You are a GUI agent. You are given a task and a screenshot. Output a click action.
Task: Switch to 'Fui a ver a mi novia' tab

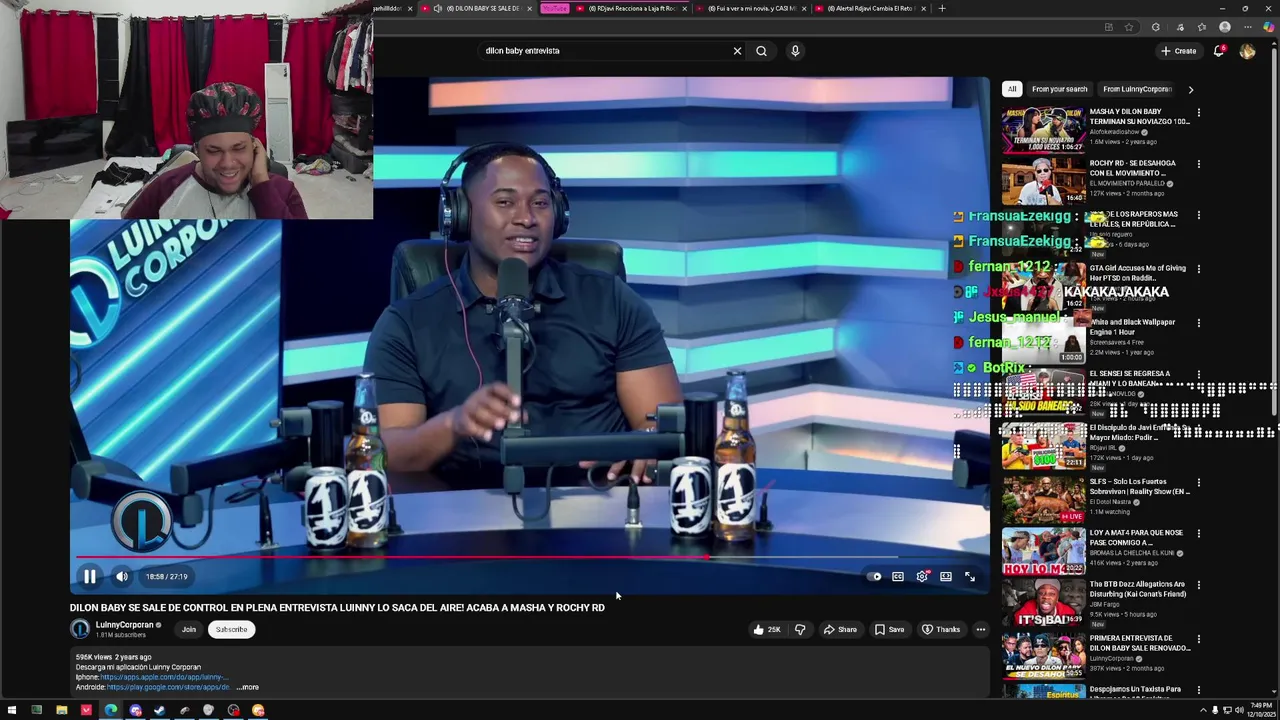click(750, 8)
